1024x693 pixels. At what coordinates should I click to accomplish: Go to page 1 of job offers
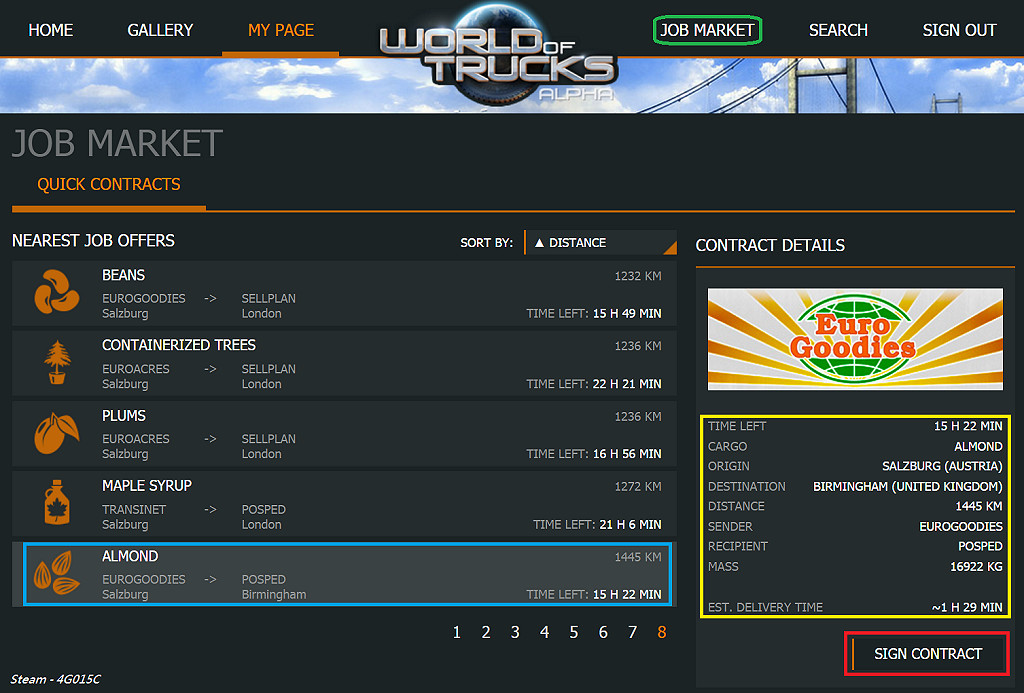[x=457, y=632]
